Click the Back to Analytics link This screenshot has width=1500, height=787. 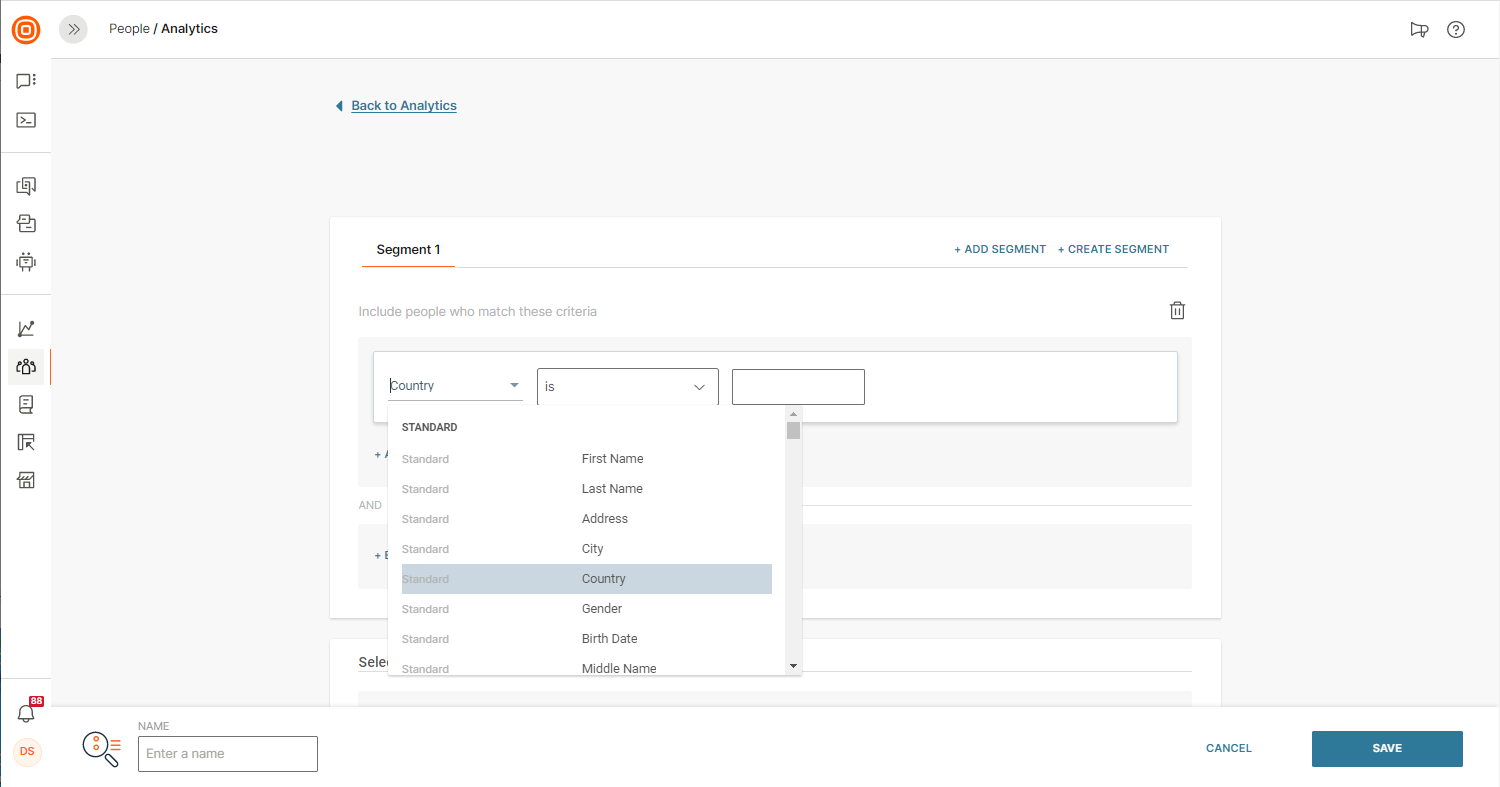(404, 106)
